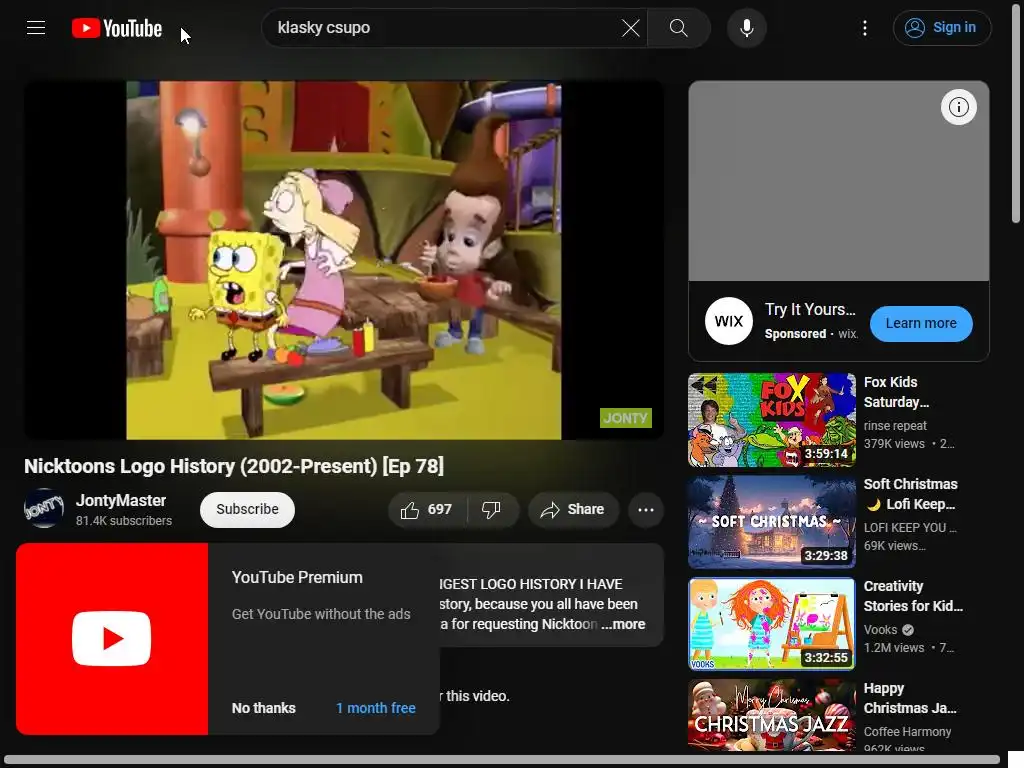Viewport: 1024px width, 768px height.
Task: Open the JontyMaster channel name link
Action: (121, 501)
